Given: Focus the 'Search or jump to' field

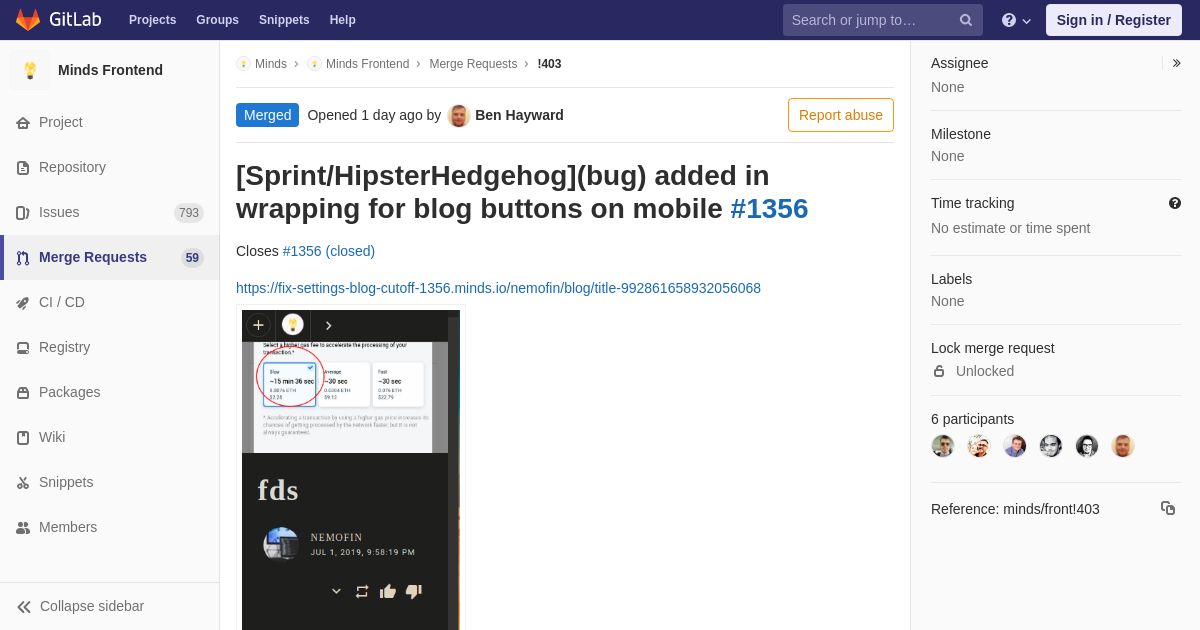Looking at the screenshot, I should click(882, 20).
